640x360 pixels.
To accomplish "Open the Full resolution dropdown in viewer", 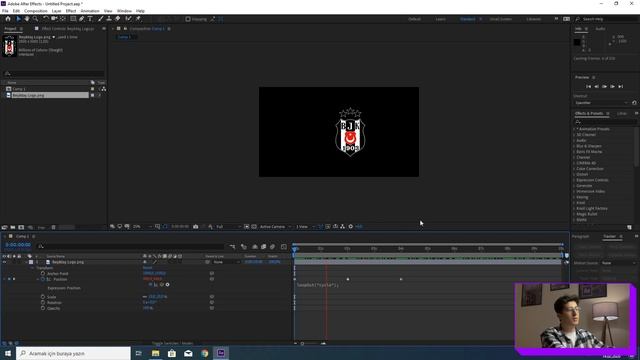I will (x=228, y=227).
